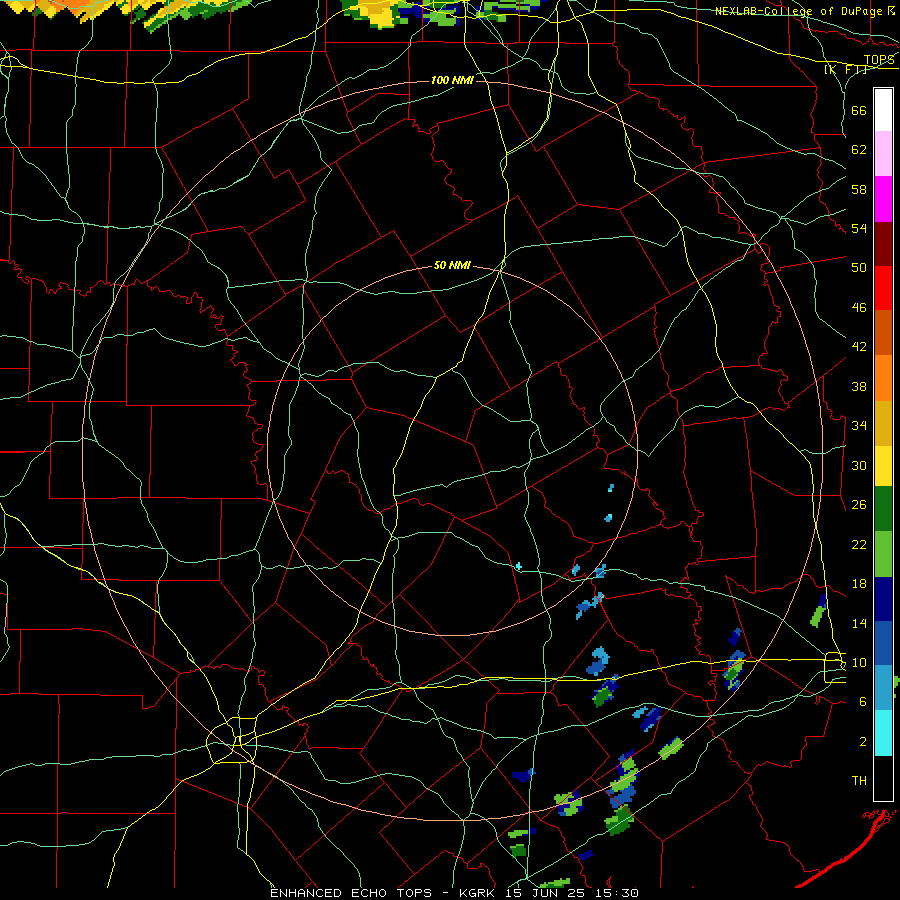Click the "KGRK" radar site identifier

tap(479, 893)
